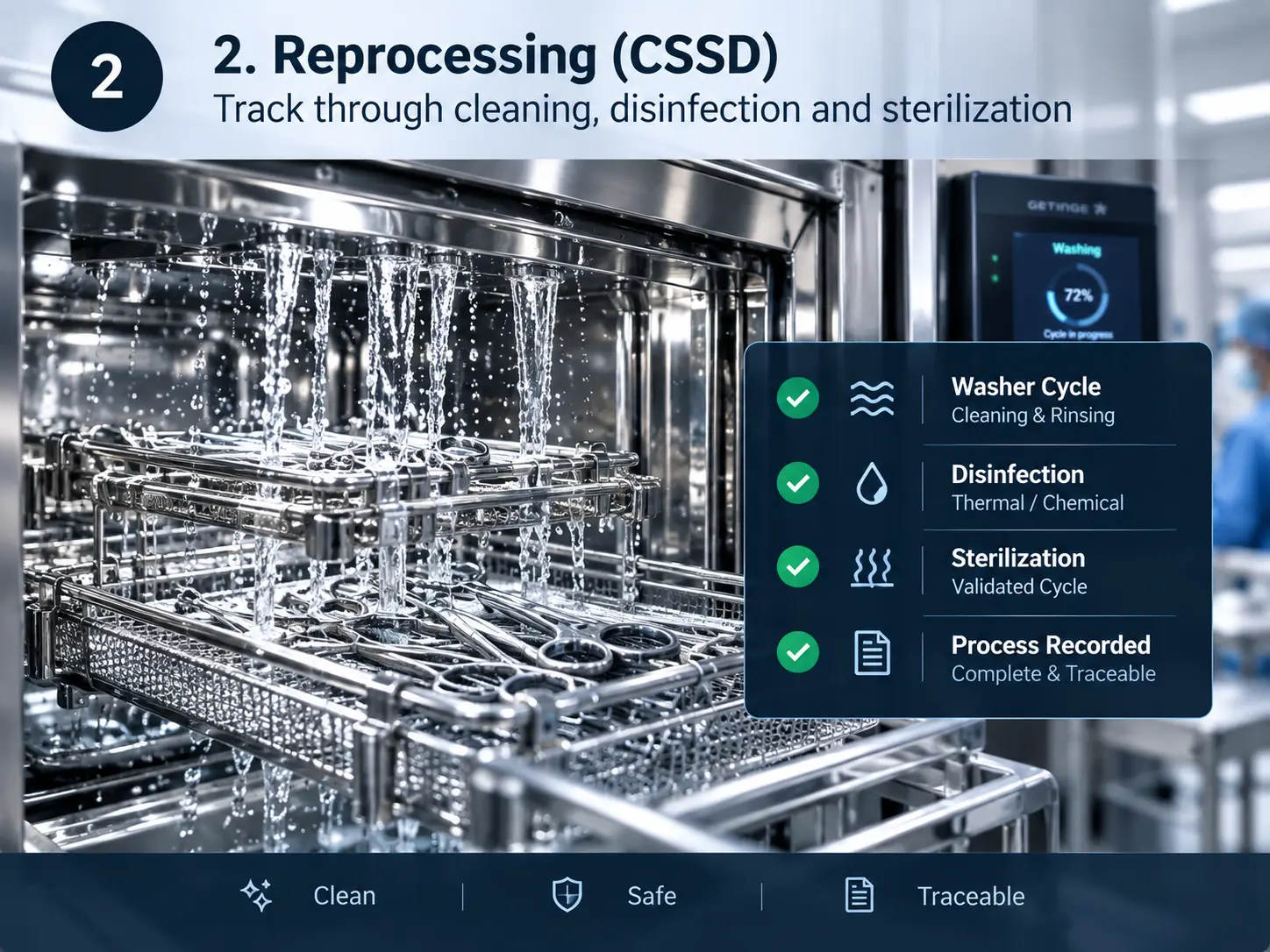1270x952 pixels.
Task: Click the "Sterilization" title
Action: [x=1018, y=558]
